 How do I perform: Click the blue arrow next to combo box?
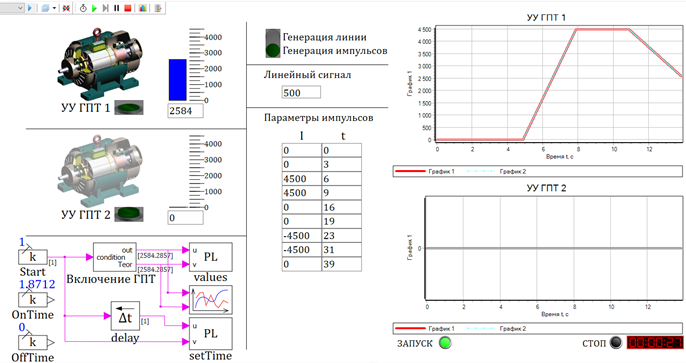click(x=30, y=8)
